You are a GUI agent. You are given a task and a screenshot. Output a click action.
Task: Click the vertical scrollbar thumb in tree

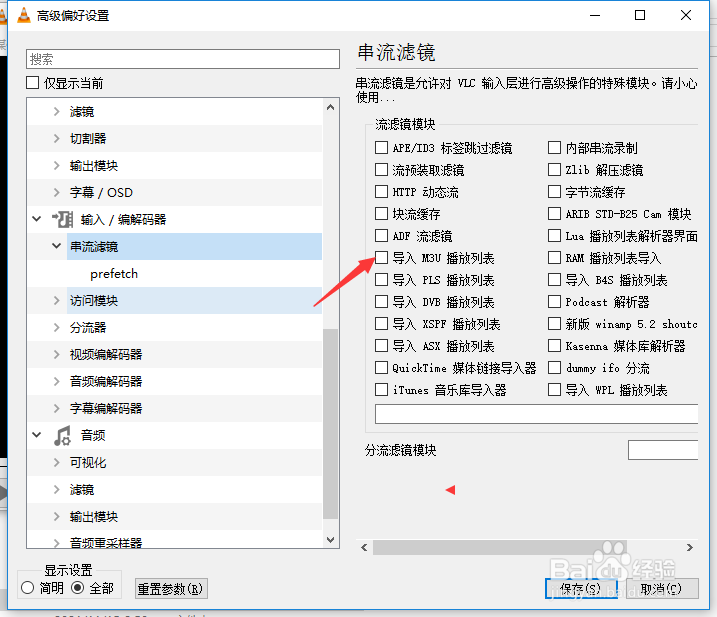coord(331,424)
